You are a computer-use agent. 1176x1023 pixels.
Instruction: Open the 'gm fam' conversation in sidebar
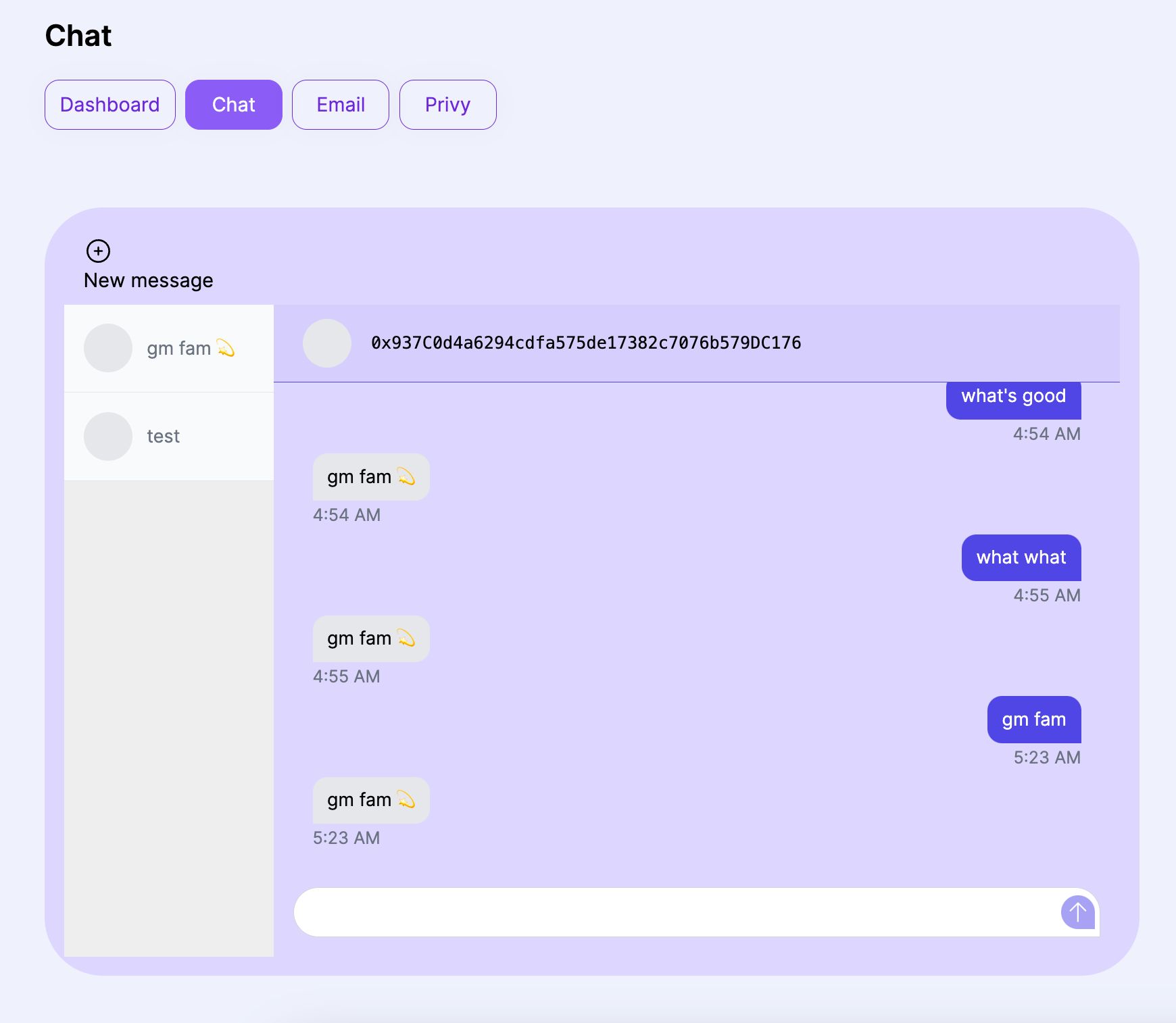pyautogui.click(x=169, y=348)
